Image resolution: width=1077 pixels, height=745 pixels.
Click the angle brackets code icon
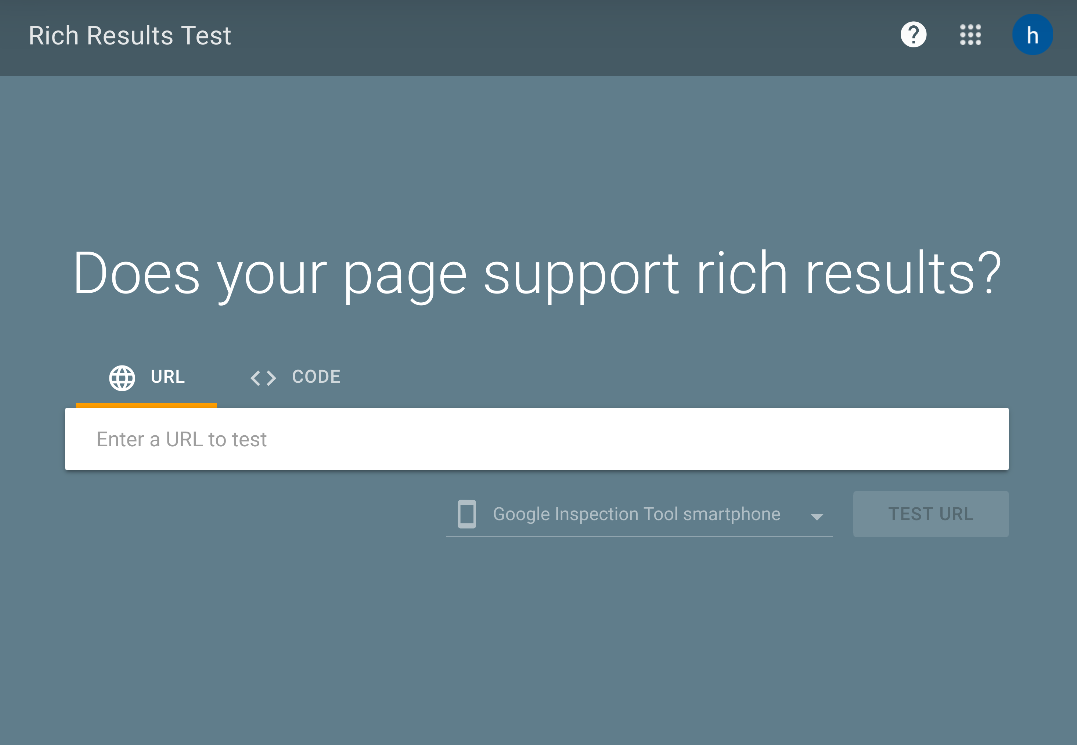point(263,378)
